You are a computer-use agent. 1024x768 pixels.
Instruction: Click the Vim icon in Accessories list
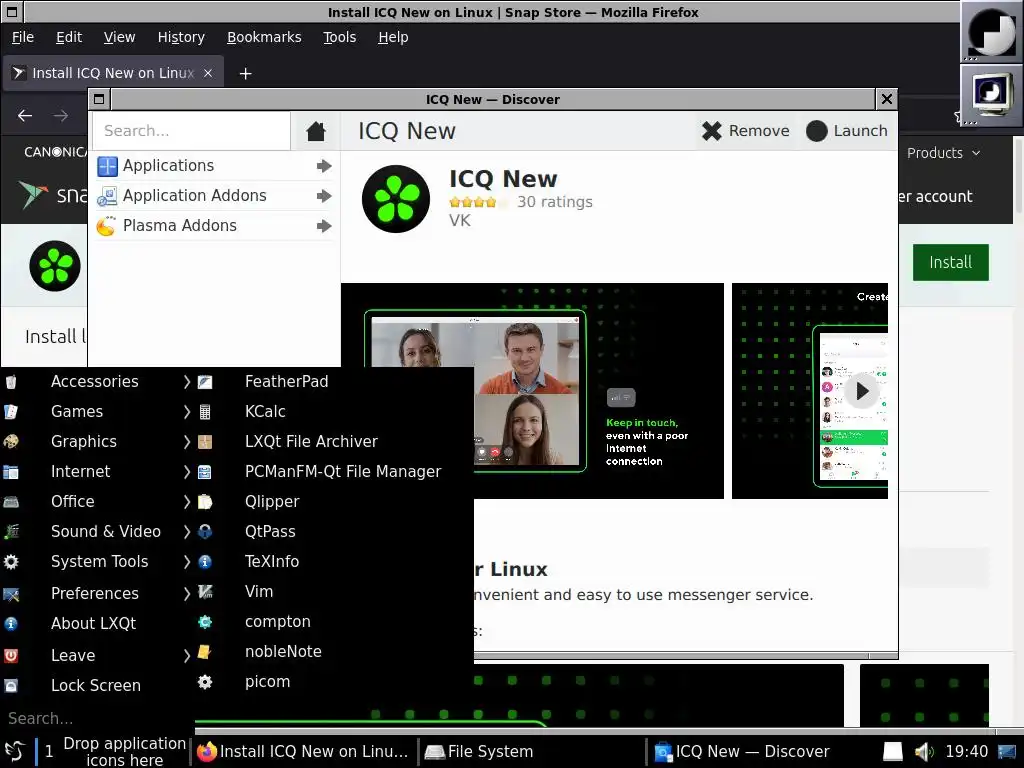(205, 592)
